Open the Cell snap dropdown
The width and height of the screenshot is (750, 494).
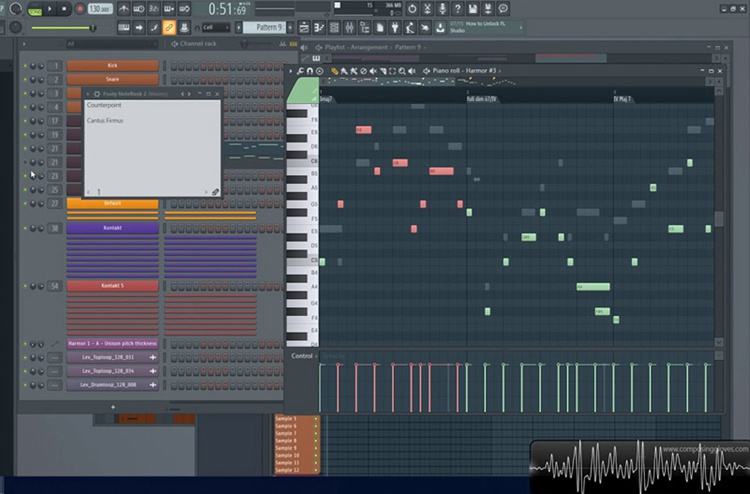pos(215,28)
